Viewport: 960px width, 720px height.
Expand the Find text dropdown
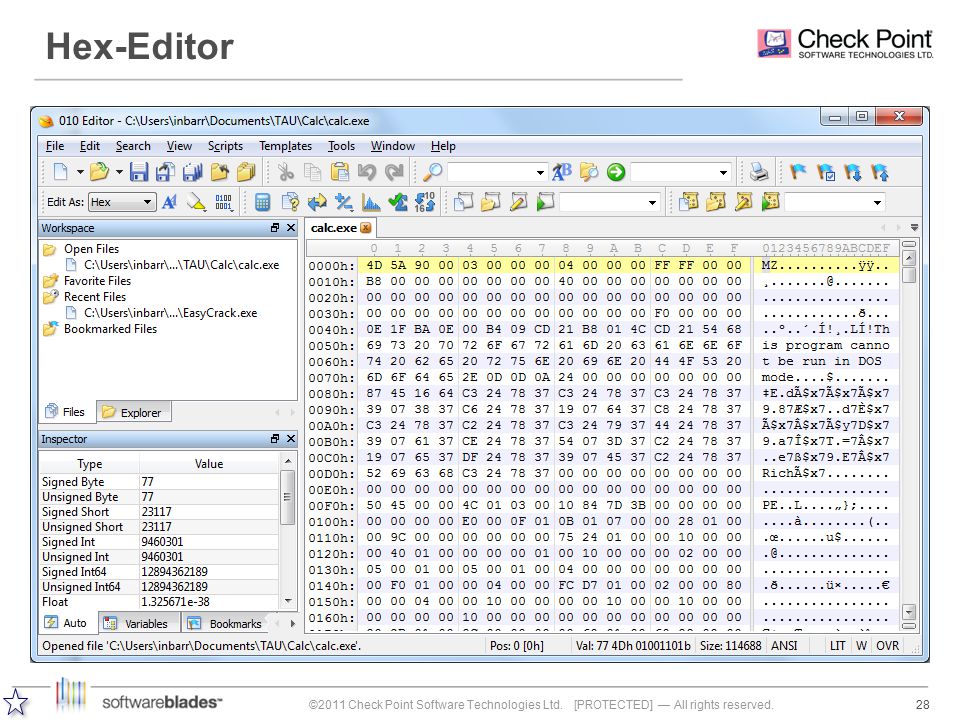(540, 173)
